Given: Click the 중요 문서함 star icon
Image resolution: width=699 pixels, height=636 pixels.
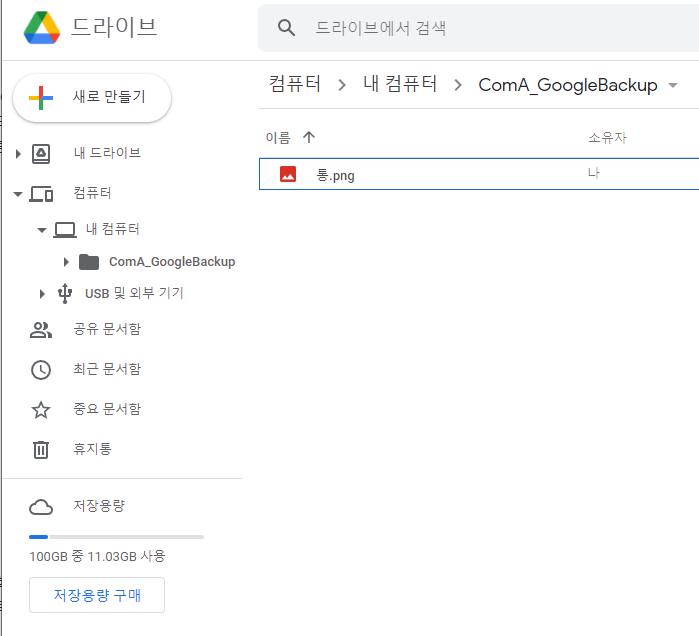Looking at the screenshot, I should coord(41,409).
